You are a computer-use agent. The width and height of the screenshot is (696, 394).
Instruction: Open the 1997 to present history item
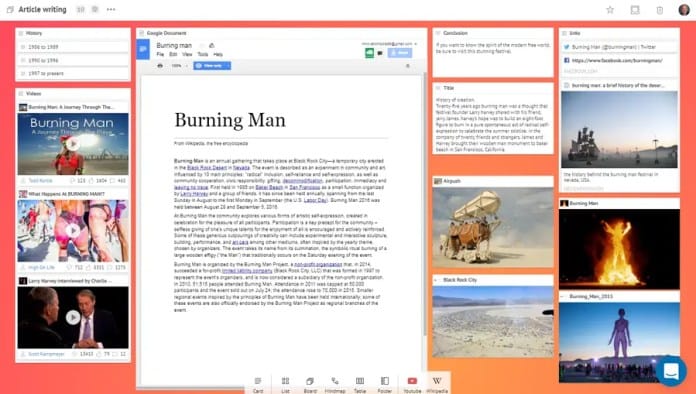(x=73, y=74)
